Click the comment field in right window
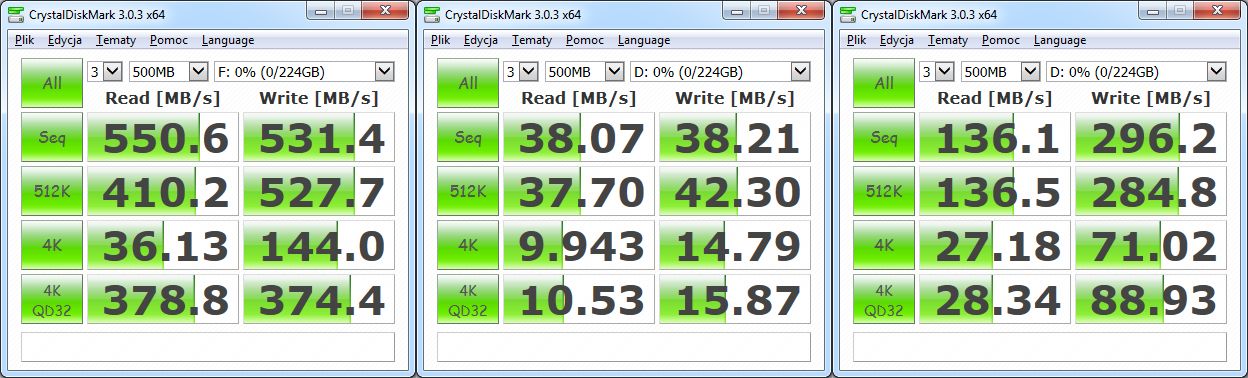1248x378 pixels. coord(1040,347)
